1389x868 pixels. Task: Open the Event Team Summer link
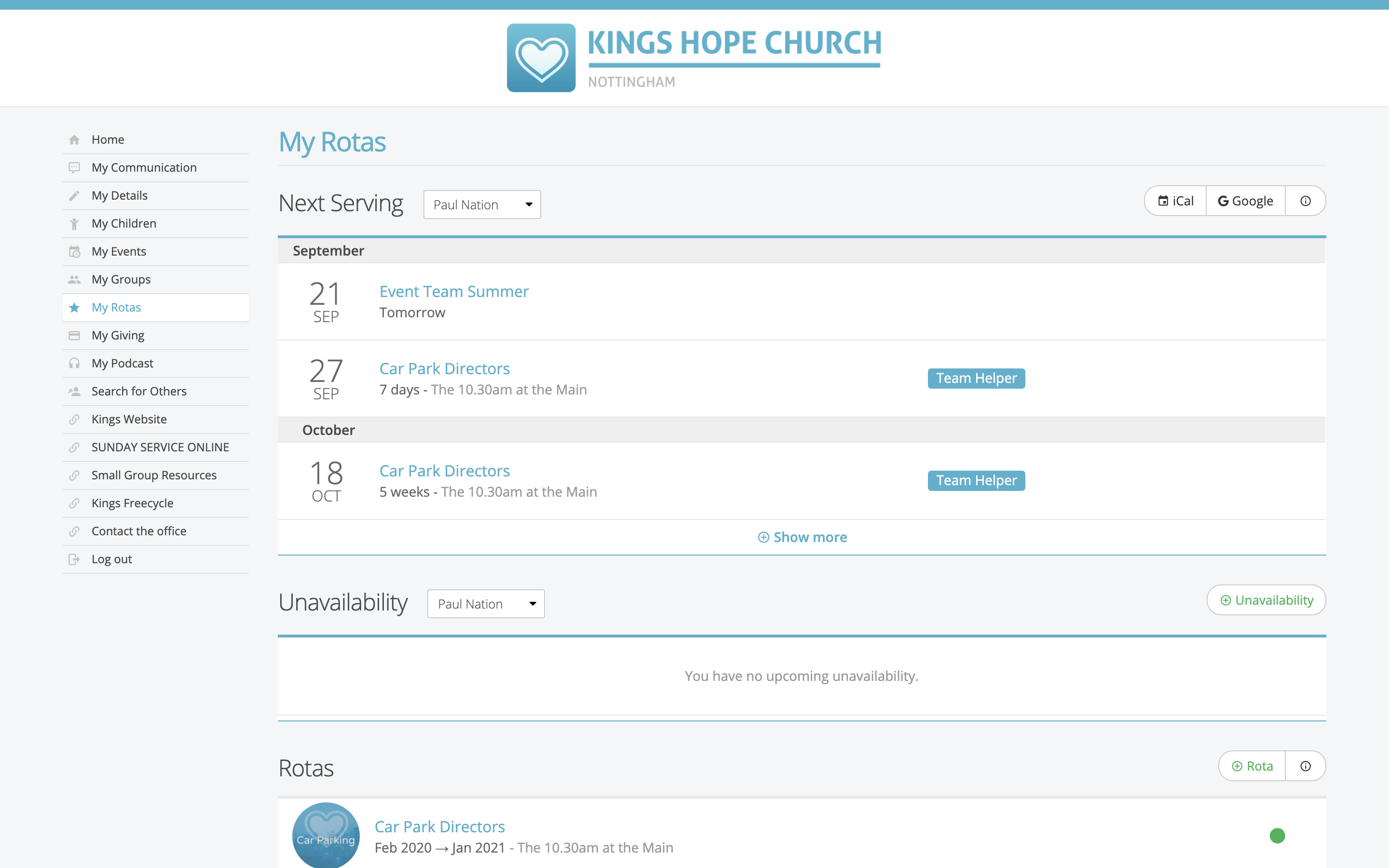click(453, 291)
